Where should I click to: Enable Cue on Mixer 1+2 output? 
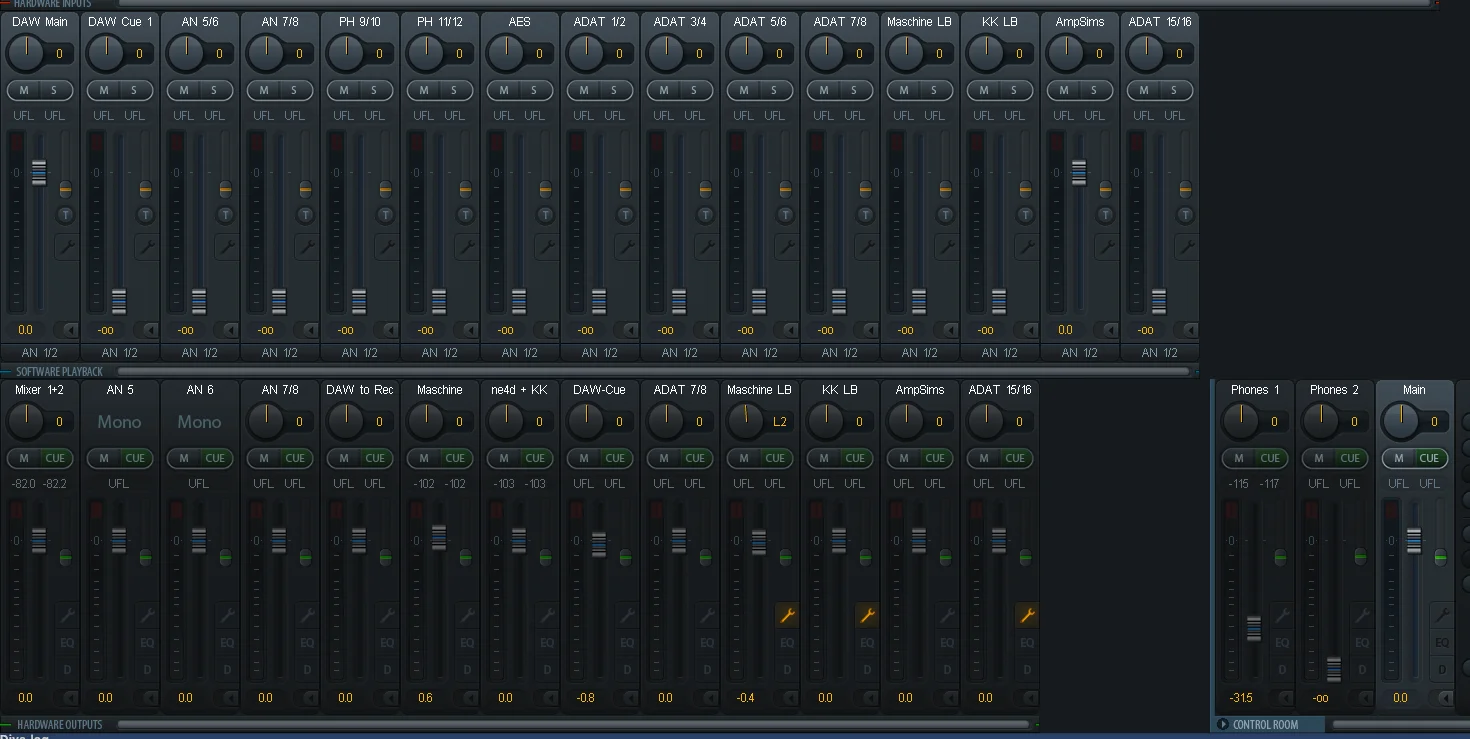pos(55,459)
